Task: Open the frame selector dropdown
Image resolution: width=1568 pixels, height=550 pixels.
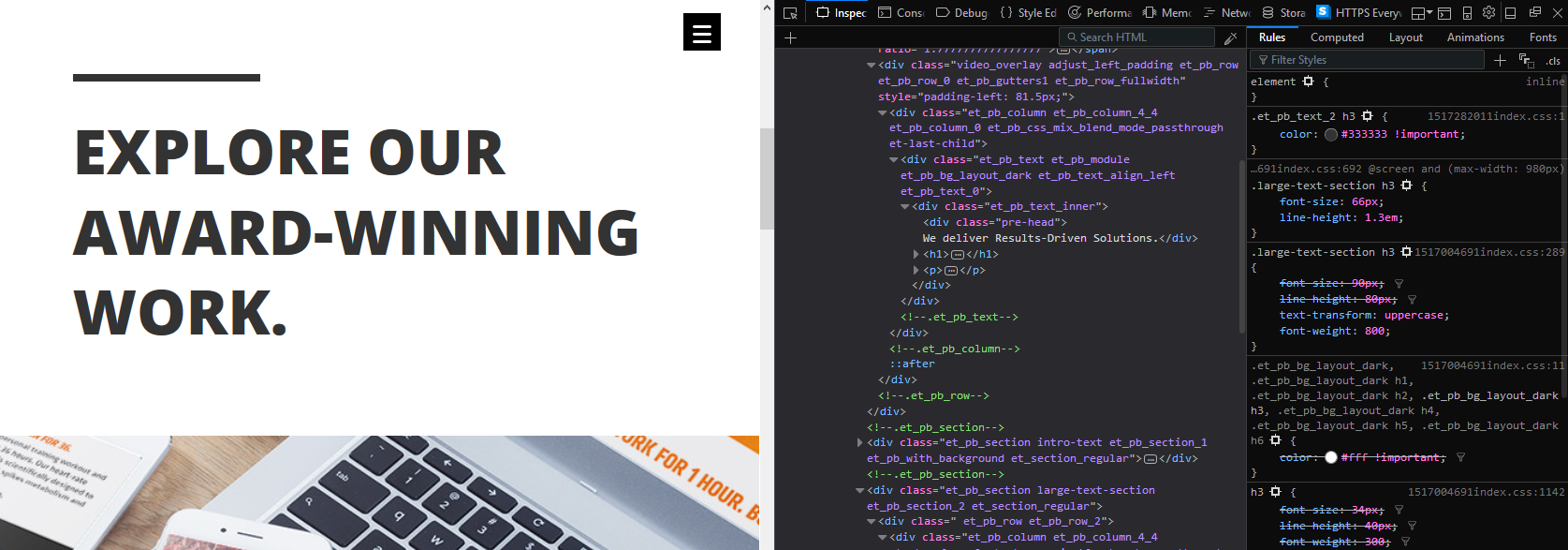Action: point(1422,13)
